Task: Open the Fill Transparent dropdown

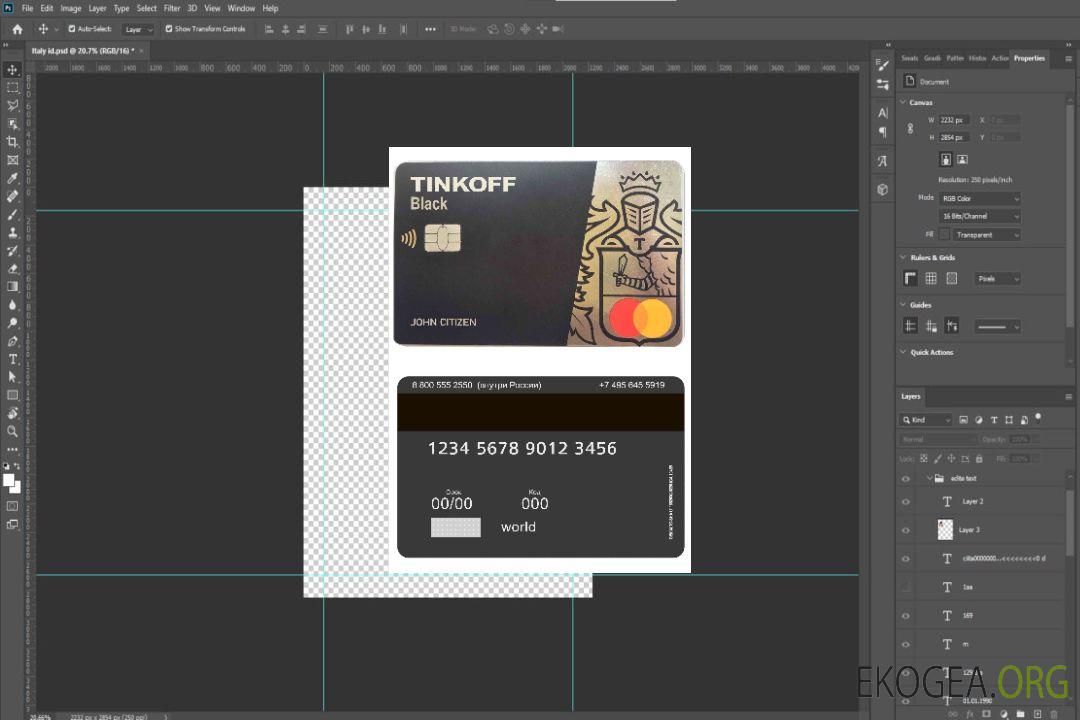Action: pyautogui.click(x=986, y=235)
